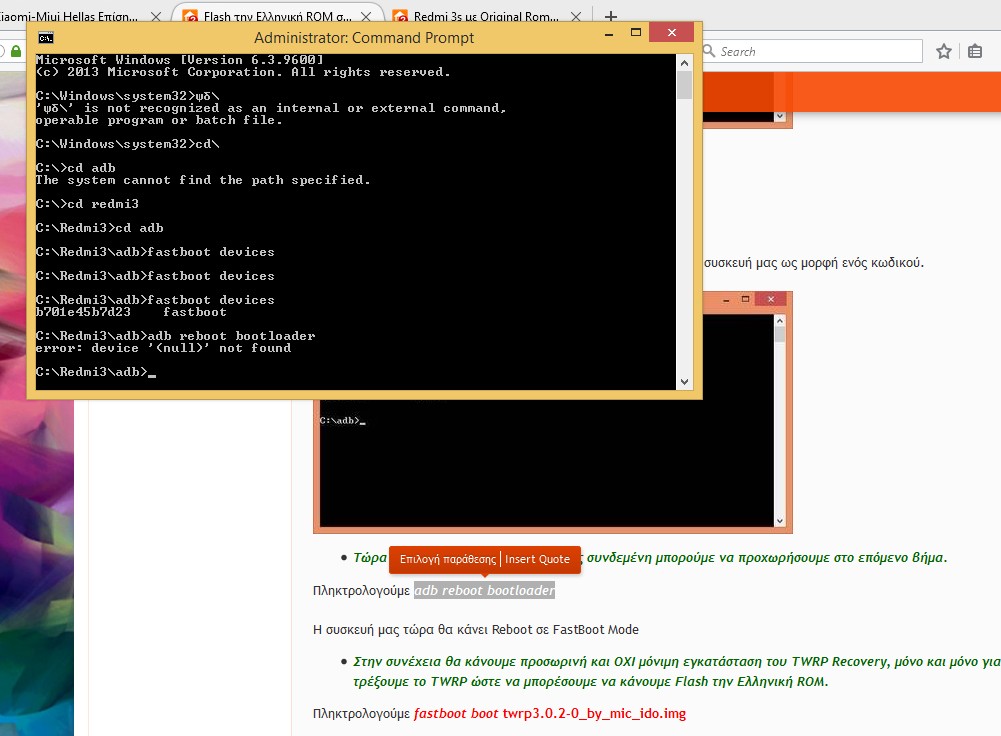Click the Command Prompt system menu icon
The height and width of the screenshot is (736, 1001).
pyautogui.click(x=45, y=38)
